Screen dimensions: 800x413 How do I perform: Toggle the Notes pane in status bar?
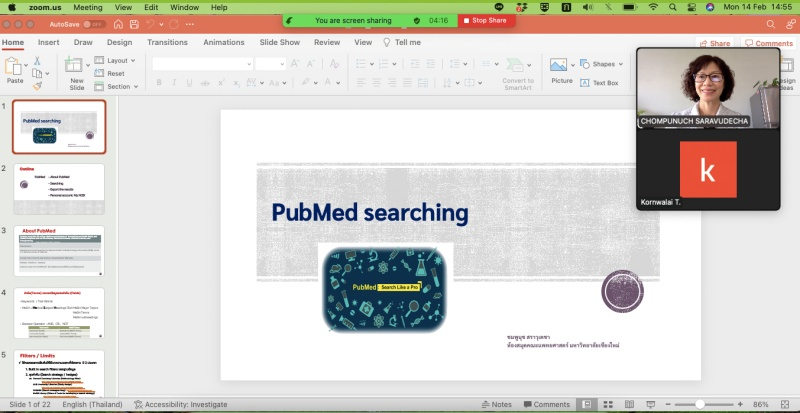(495, 404)
